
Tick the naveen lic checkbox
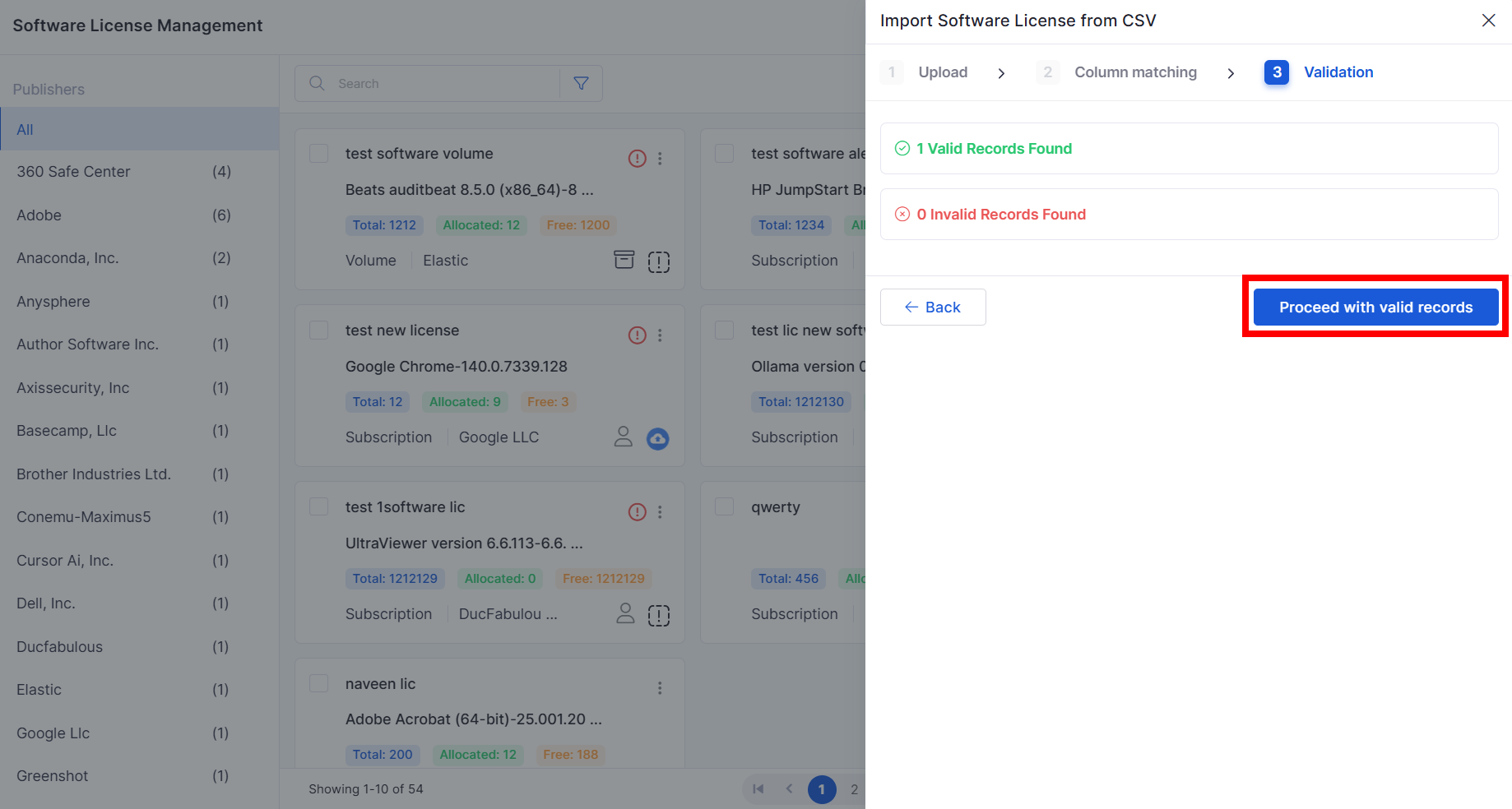[319, 684]
